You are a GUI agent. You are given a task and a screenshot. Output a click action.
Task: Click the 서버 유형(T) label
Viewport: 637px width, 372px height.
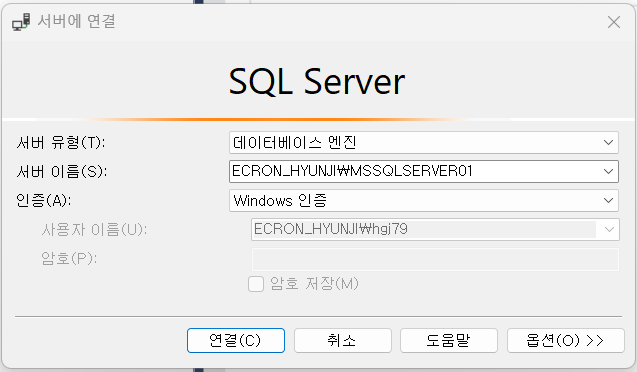tap(61, 143)
